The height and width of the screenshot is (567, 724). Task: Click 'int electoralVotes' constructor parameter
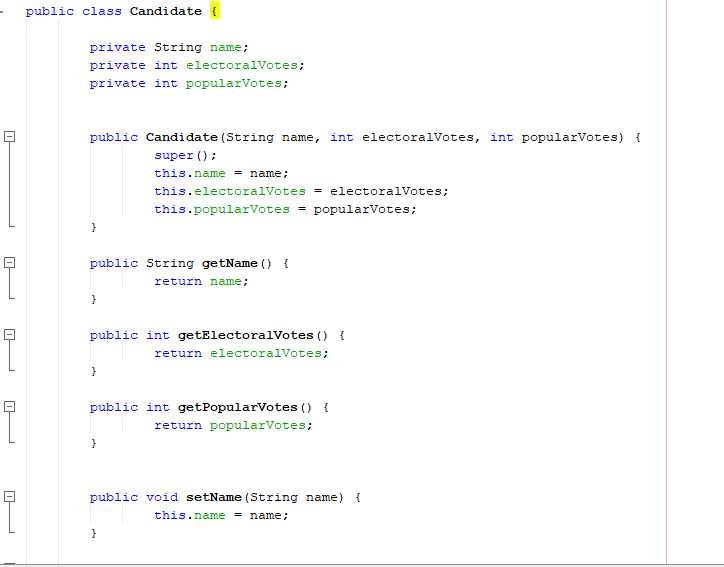402,138
